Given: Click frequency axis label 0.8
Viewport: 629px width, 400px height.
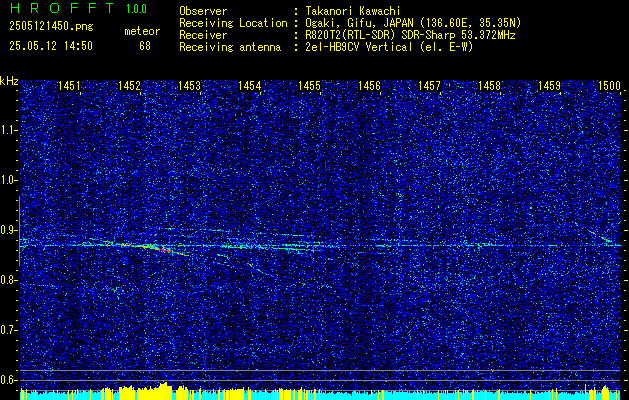Looking at the screenshot, I should click(9, 280).
